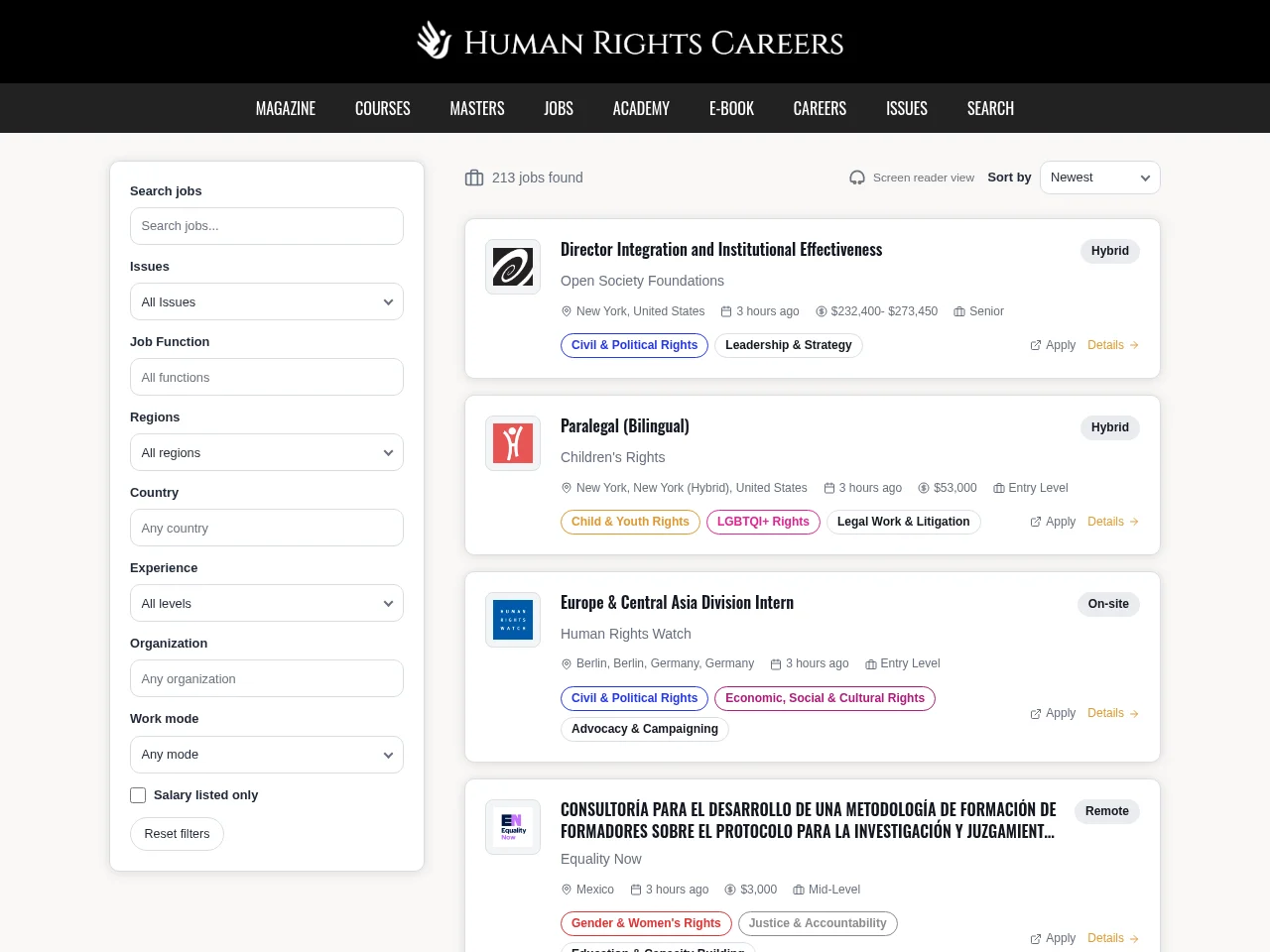Click the Details arrow icon for Director Integration job
1270x952 pixels.
[x=1134, y=345]
